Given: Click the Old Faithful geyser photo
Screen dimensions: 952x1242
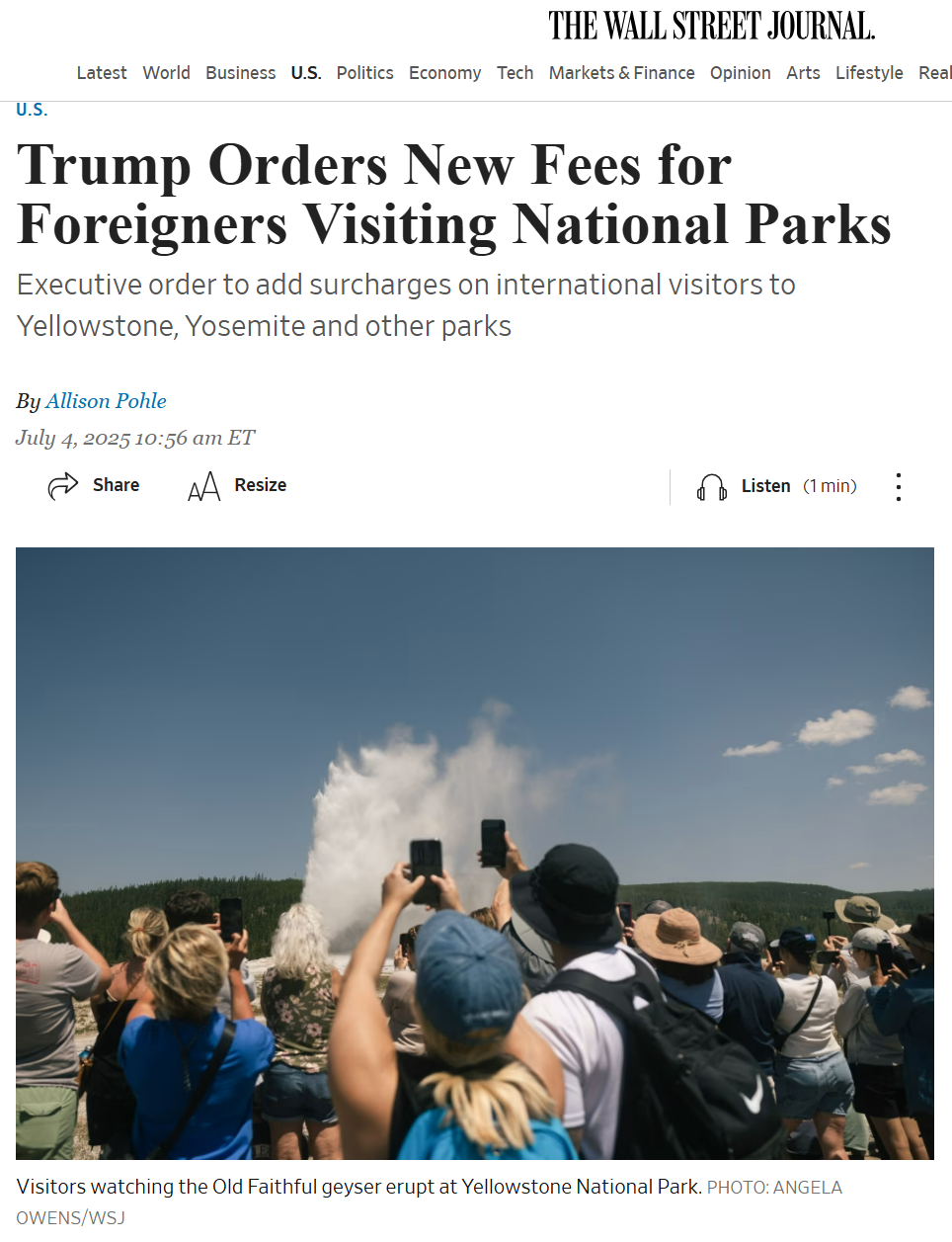Looking at the screenshot, I should pyautogui.click(x=475, y=854).
